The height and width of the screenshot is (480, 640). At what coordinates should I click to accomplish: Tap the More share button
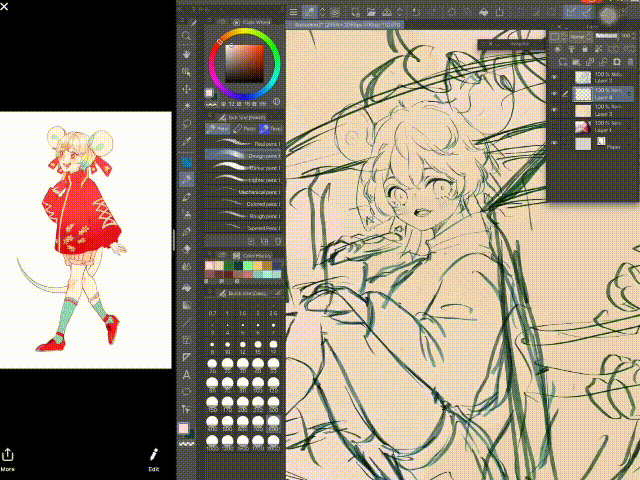coord(7,460)
